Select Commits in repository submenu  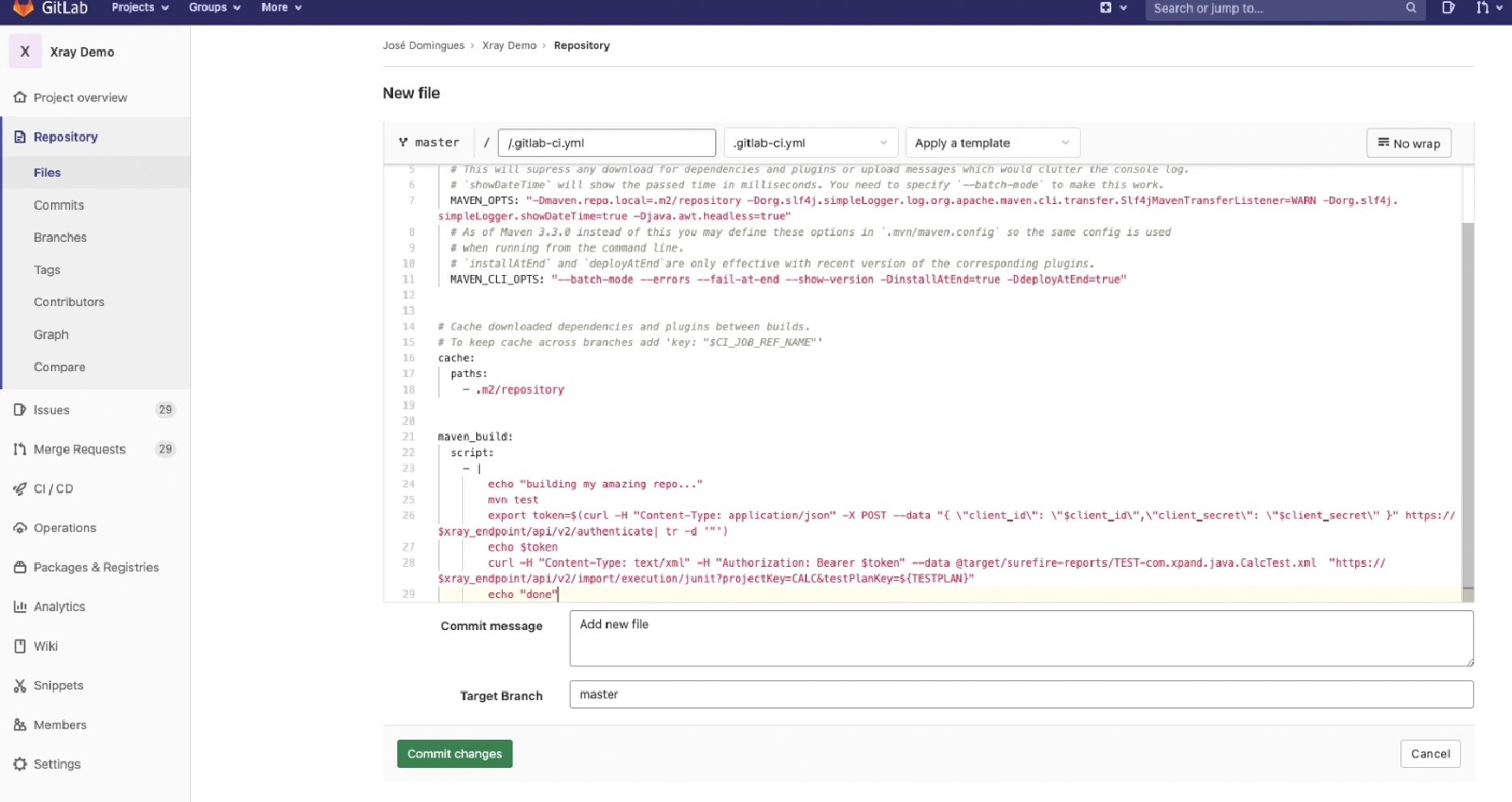59,205
